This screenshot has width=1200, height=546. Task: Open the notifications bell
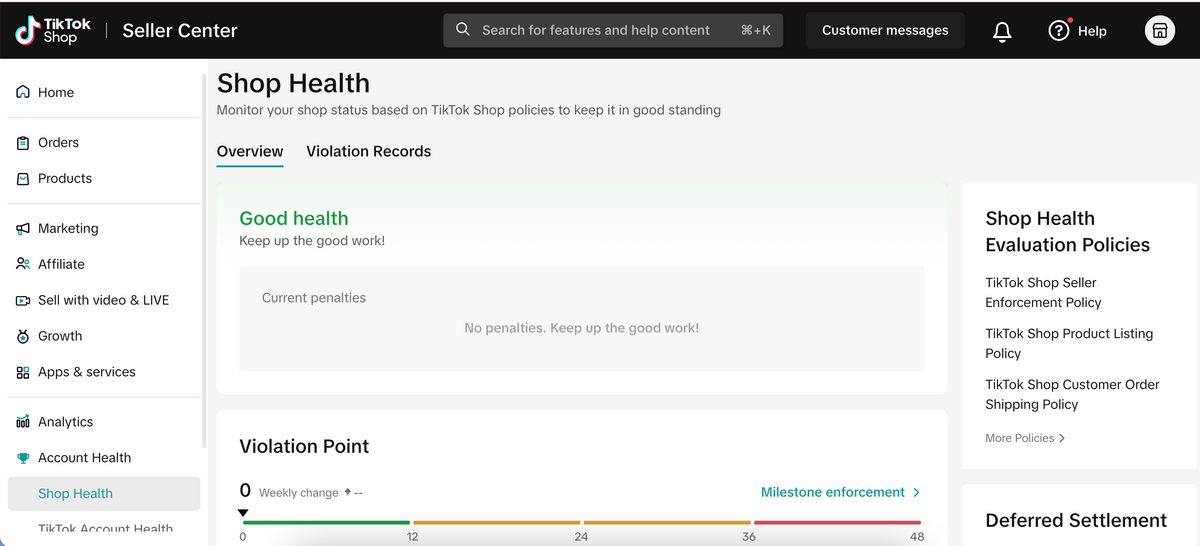[1002, 31]
